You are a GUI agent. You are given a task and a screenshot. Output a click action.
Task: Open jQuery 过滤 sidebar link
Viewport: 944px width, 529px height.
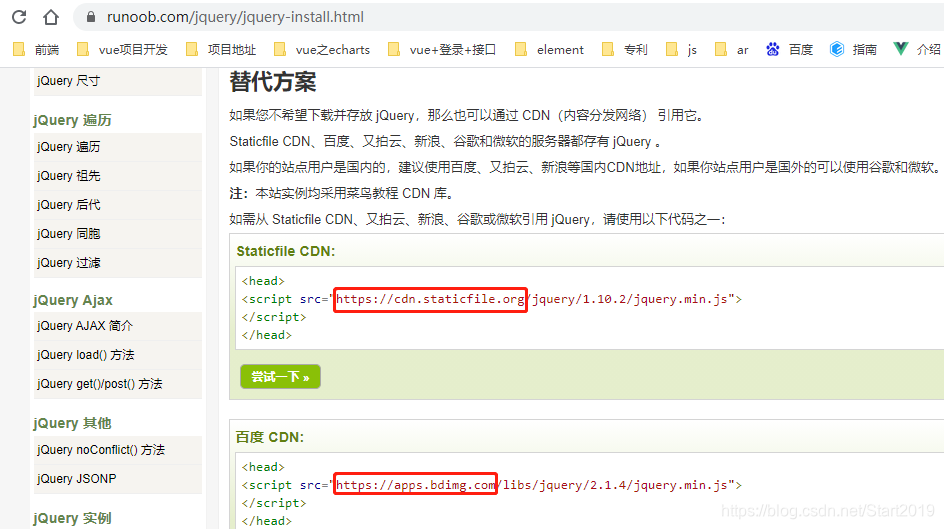coord(118,263)
